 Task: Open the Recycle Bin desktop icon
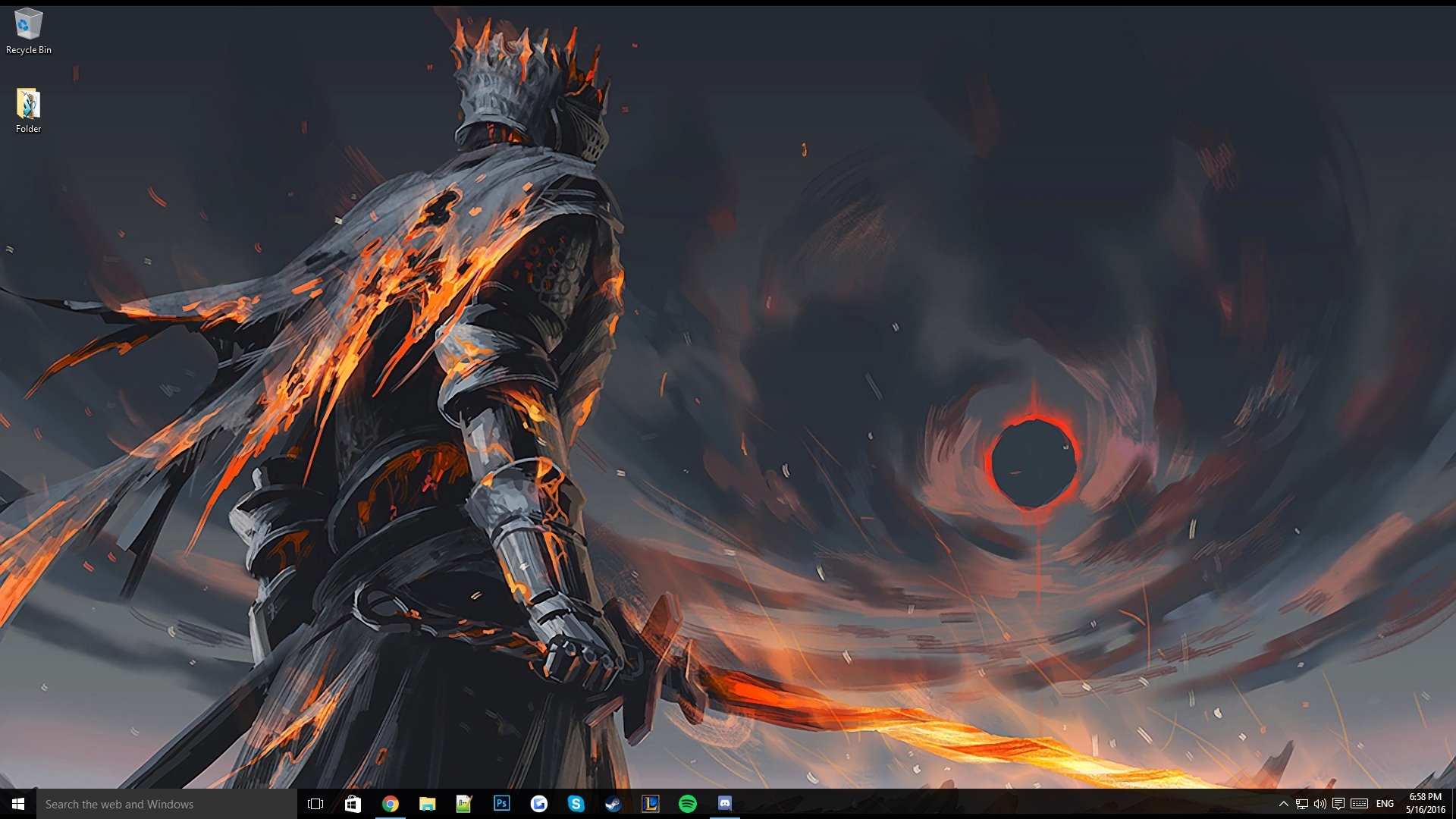pyautogui.click(x=28, y=30)
